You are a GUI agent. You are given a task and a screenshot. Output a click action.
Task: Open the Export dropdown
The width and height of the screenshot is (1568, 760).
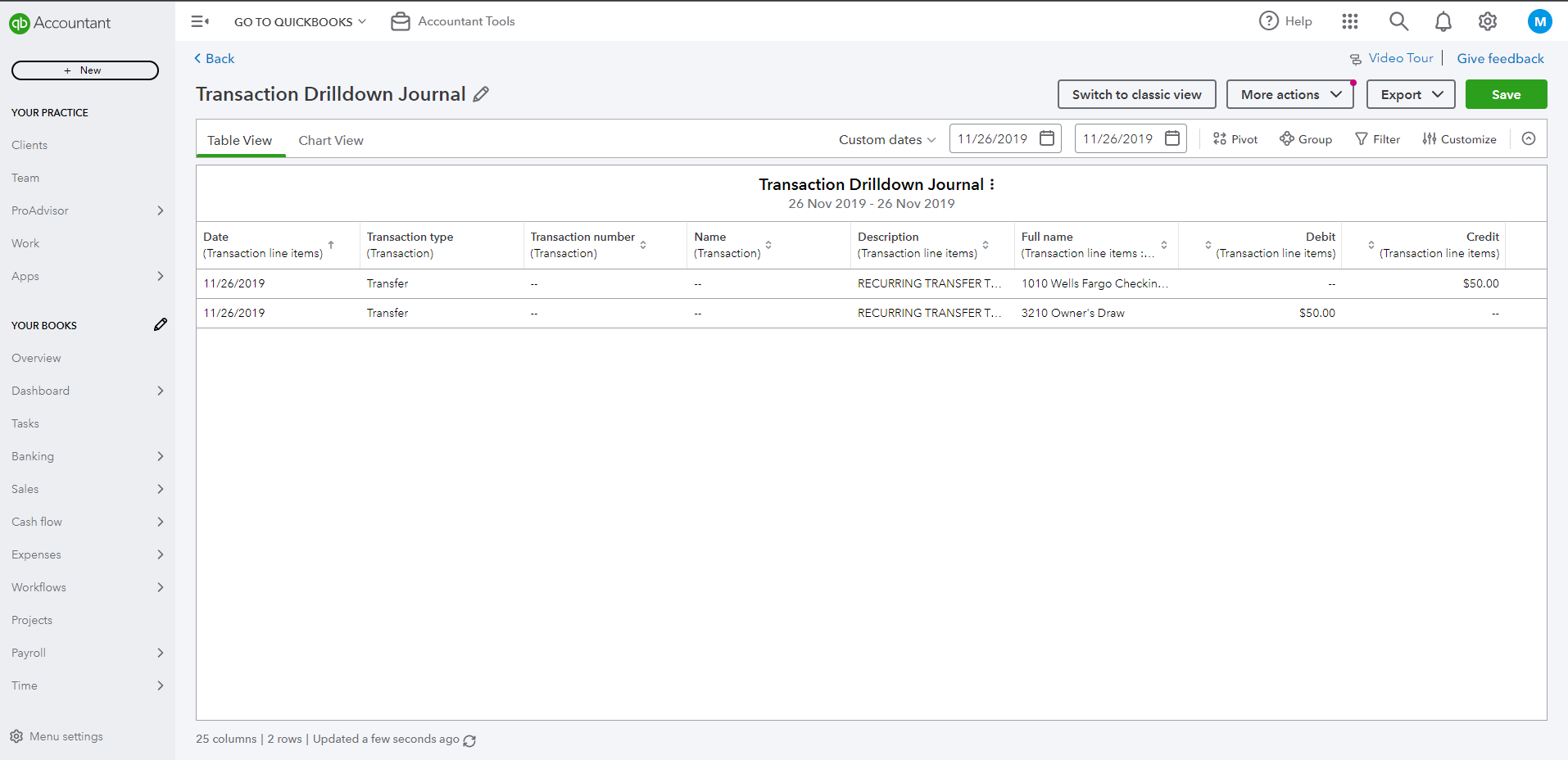(1411, 94)
